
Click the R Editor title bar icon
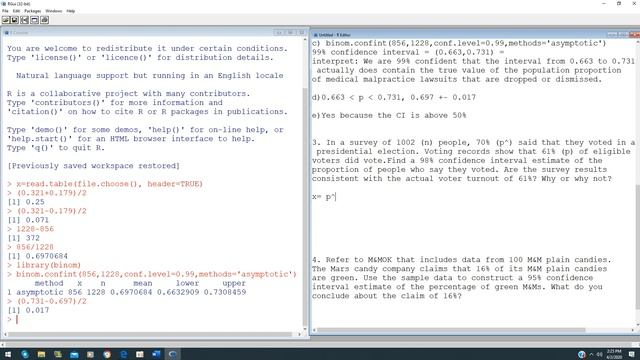(x=315, y=35)
